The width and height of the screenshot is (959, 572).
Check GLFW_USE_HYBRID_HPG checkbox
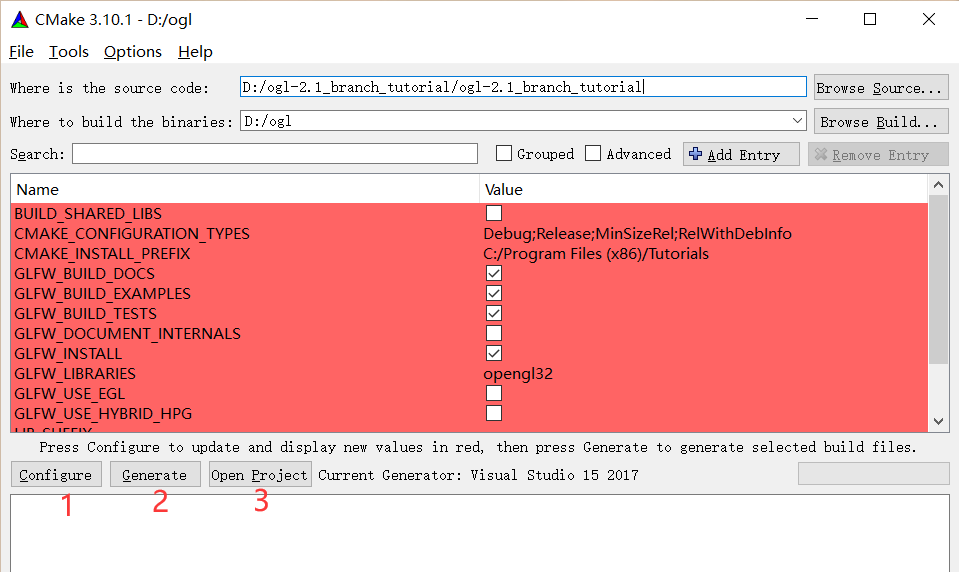[x=494, y=413]
